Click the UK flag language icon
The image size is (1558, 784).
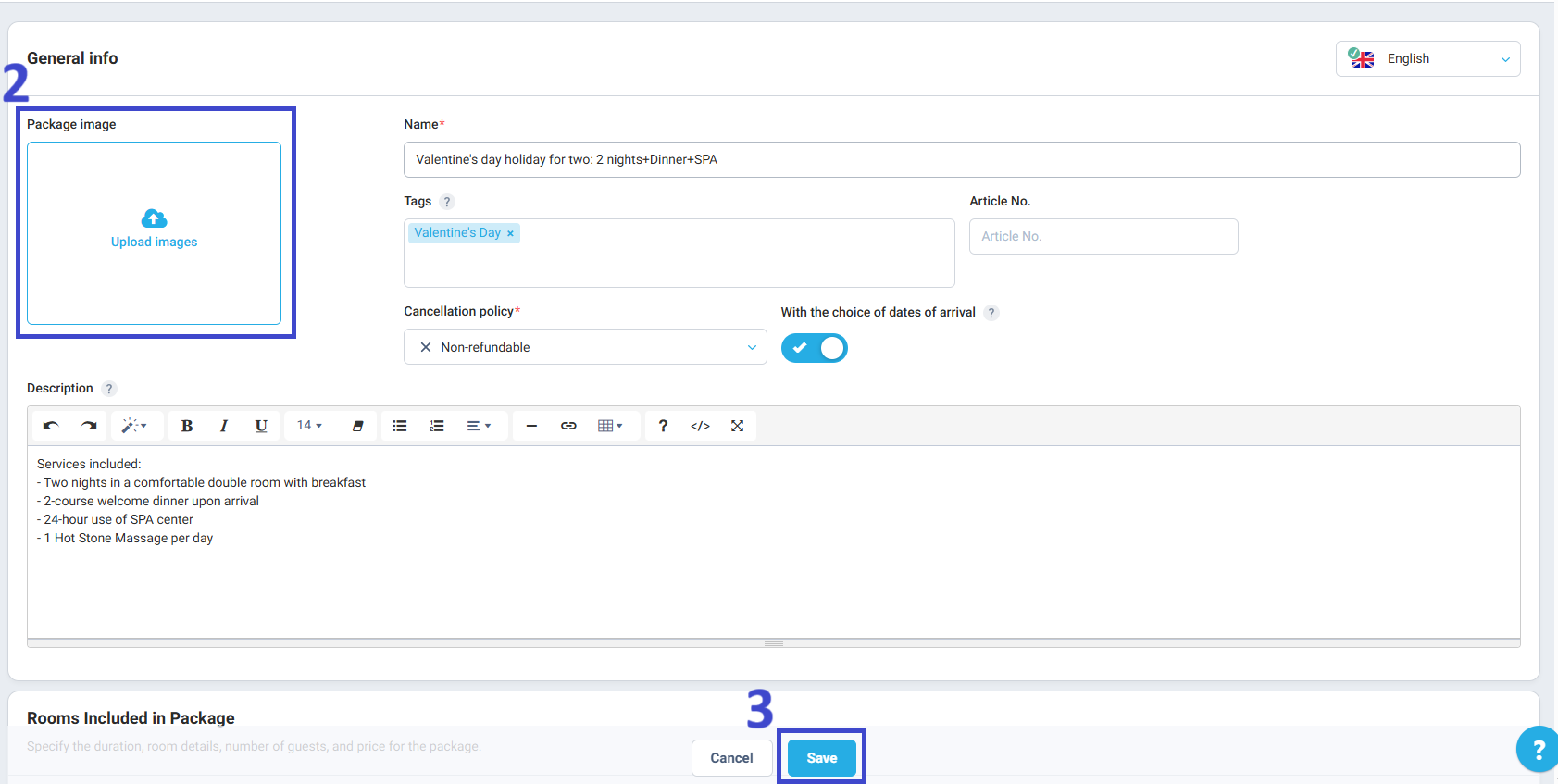click(x=1362, y=58)
